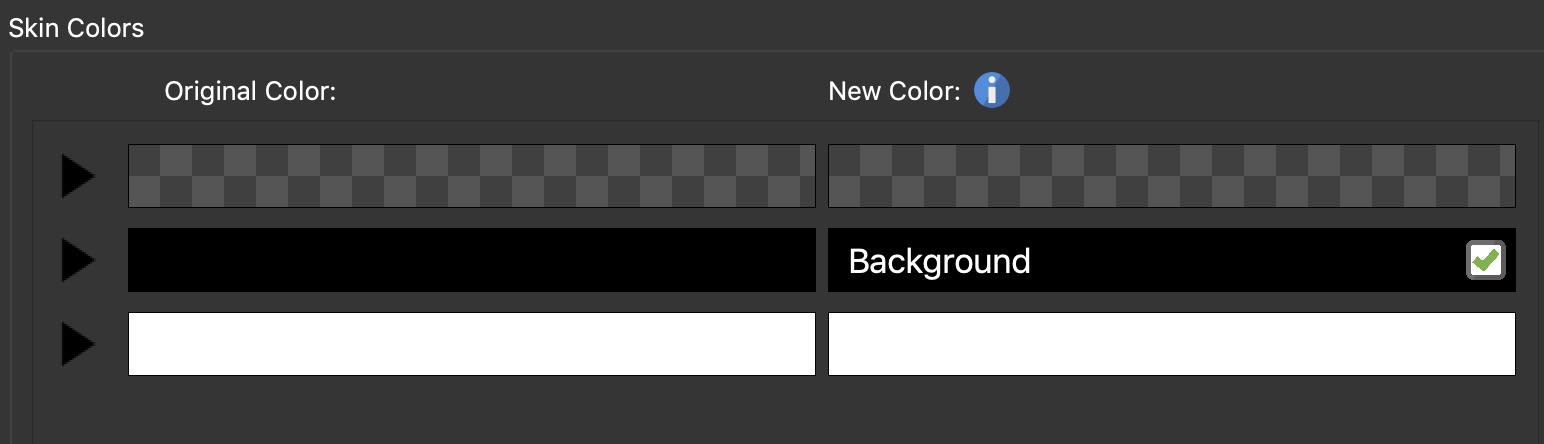Expand the black color row

tap(77, 260)
